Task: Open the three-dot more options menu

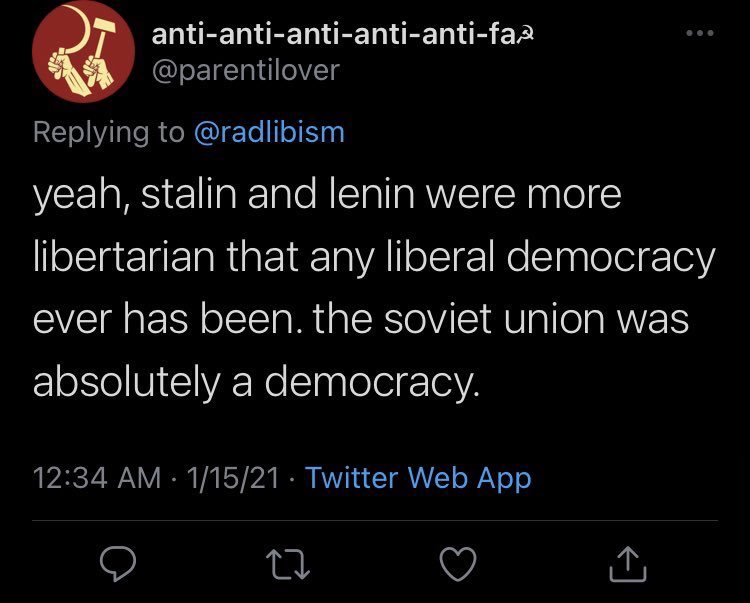Action: pyautogui.click(x=700, y=33)
